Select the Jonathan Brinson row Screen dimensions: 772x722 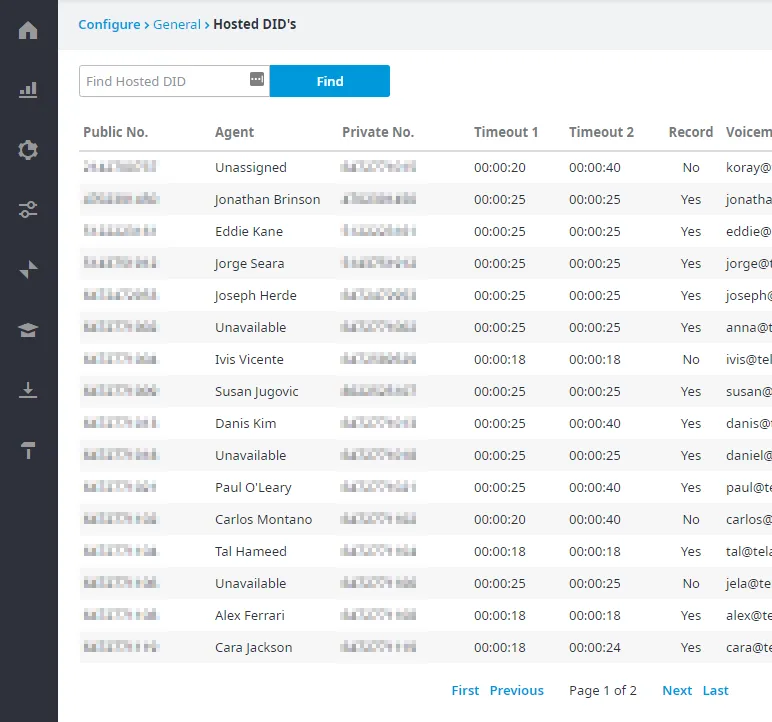(425, 199)
